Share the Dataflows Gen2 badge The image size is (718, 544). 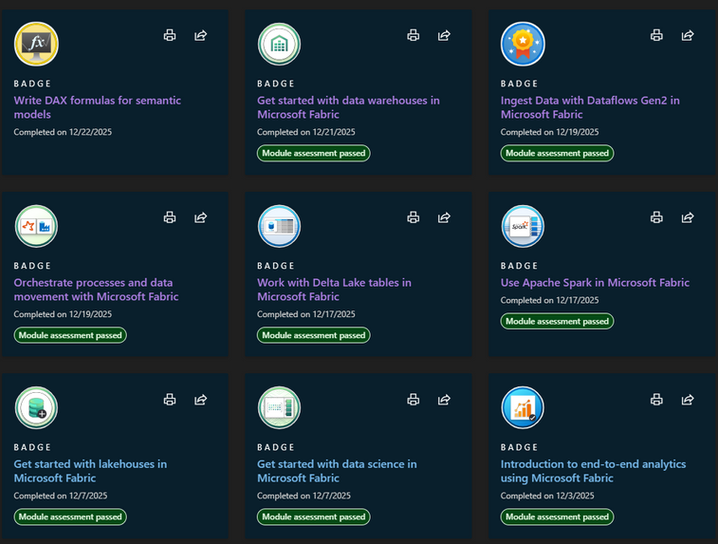click(688, 35)
